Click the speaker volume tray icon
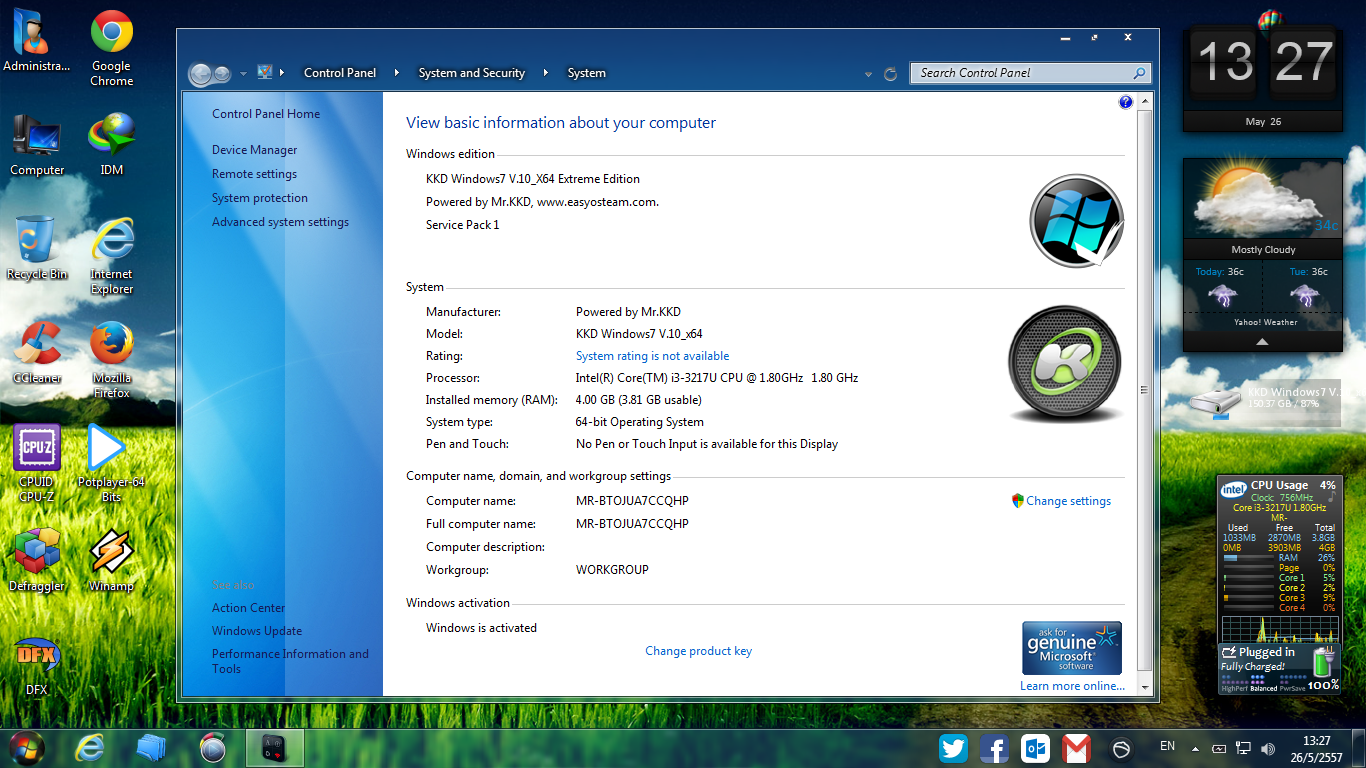 click(1268, 748)
